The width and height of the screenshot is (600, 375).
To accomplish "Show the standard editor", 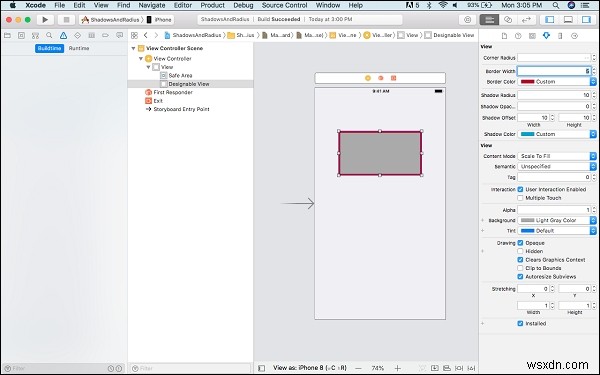I will (489, 20).
